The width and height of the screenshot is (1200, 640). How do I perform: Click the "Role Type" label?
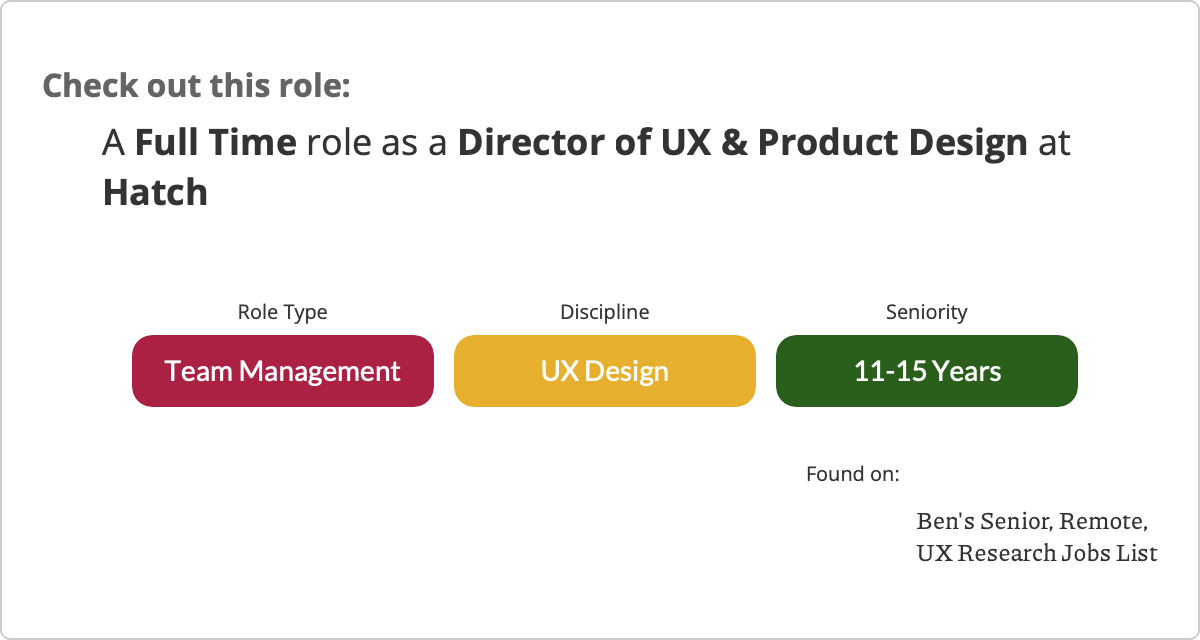point(282,312)
